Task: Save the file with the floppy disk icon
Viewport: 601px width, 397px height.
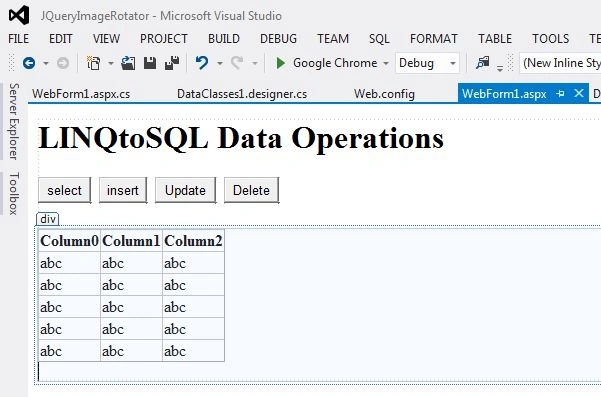Action: coord(150,63)
